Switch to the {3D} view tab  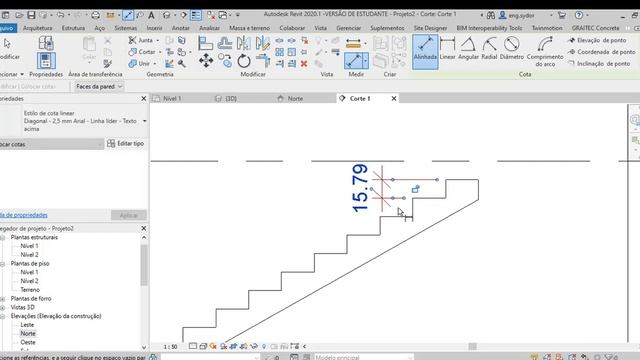point(231,98)
